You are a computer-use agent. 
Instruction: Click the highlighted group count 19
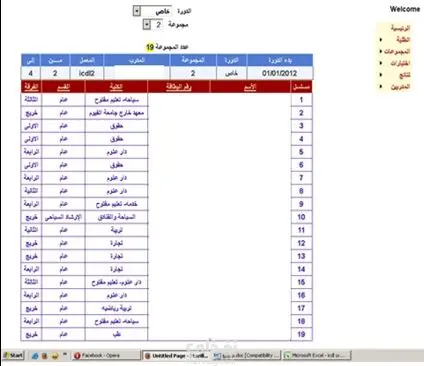click(x=150, y=47)
